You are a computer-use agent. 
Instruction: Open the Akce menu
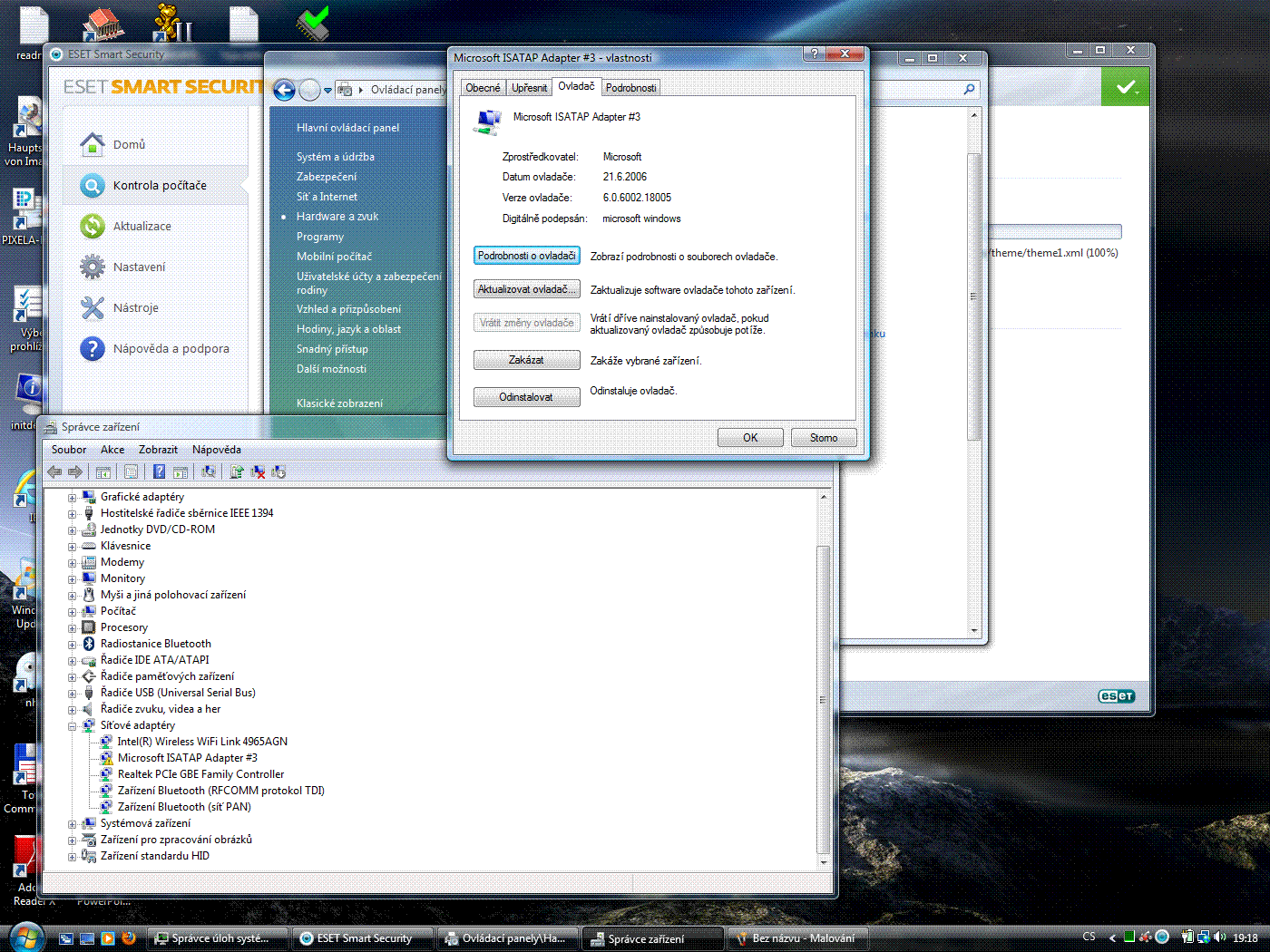(112, 450)
